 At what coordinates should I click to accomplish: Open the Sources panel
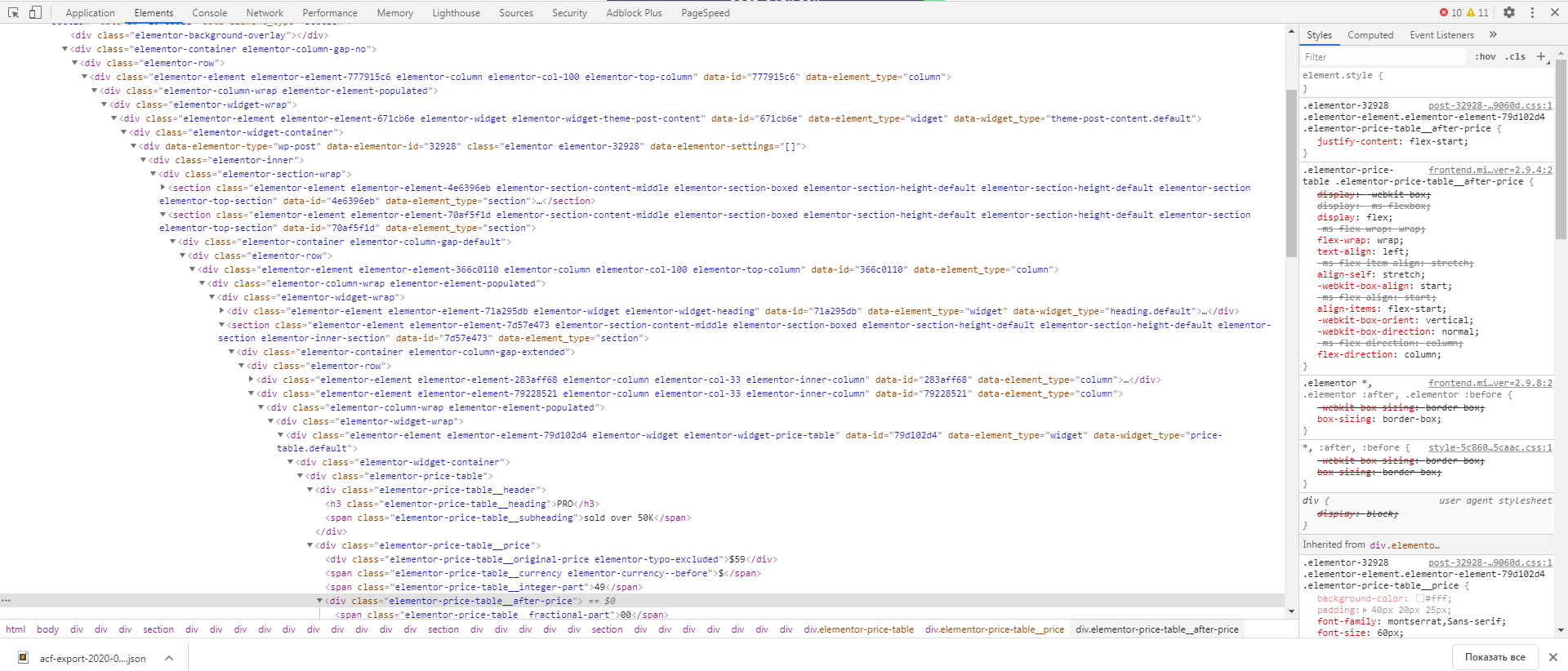[x=516, y=13]
